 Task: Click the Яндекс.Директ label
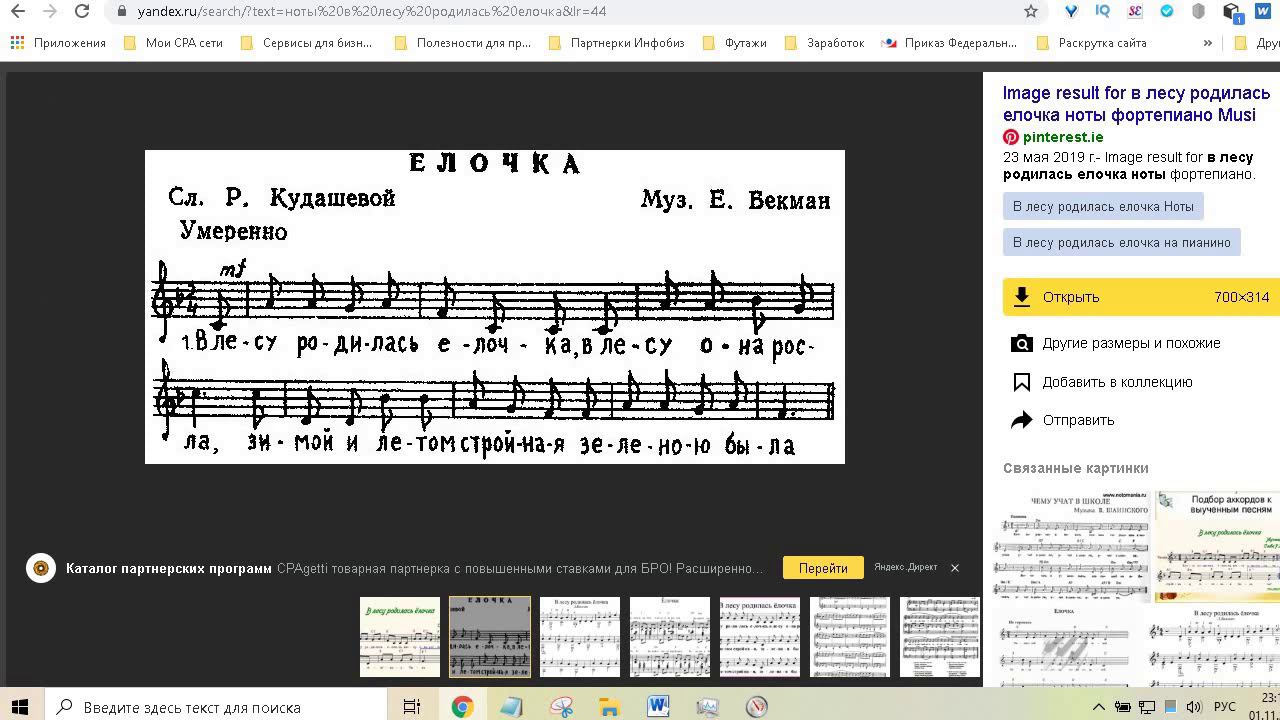pos(905,567)
